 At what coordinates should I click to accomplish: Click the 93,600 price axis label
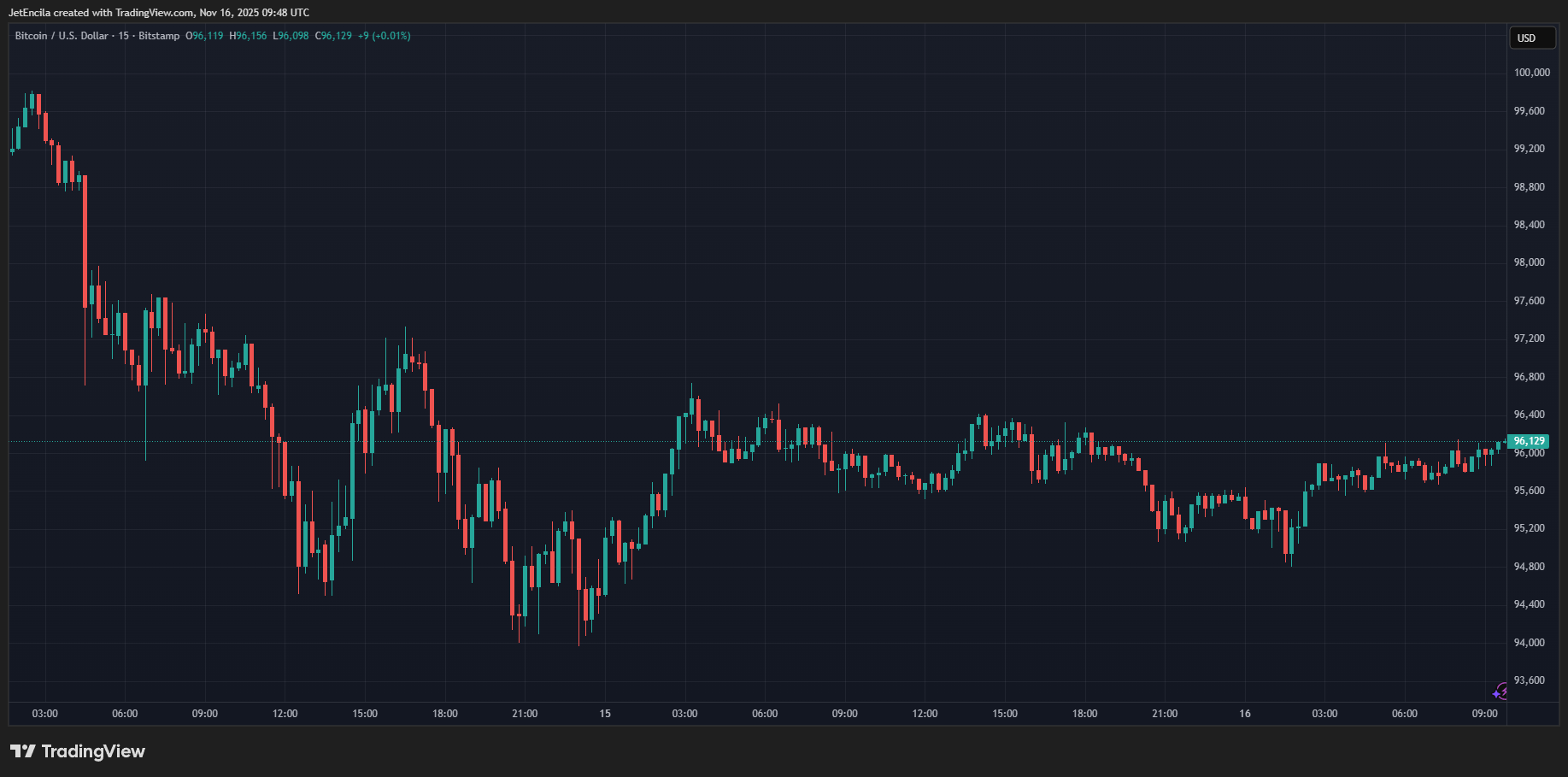point(1529,680)
